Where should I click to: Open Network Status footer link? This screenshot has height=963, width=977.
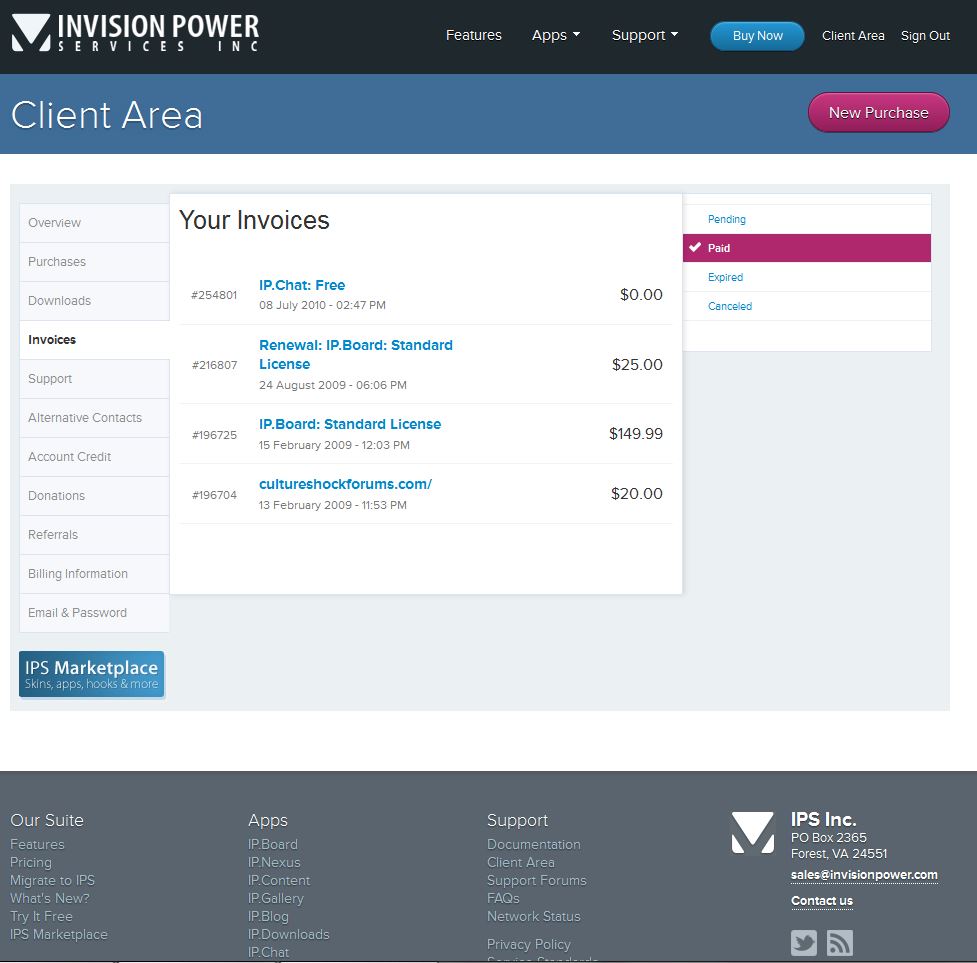[x=534, y=916]
